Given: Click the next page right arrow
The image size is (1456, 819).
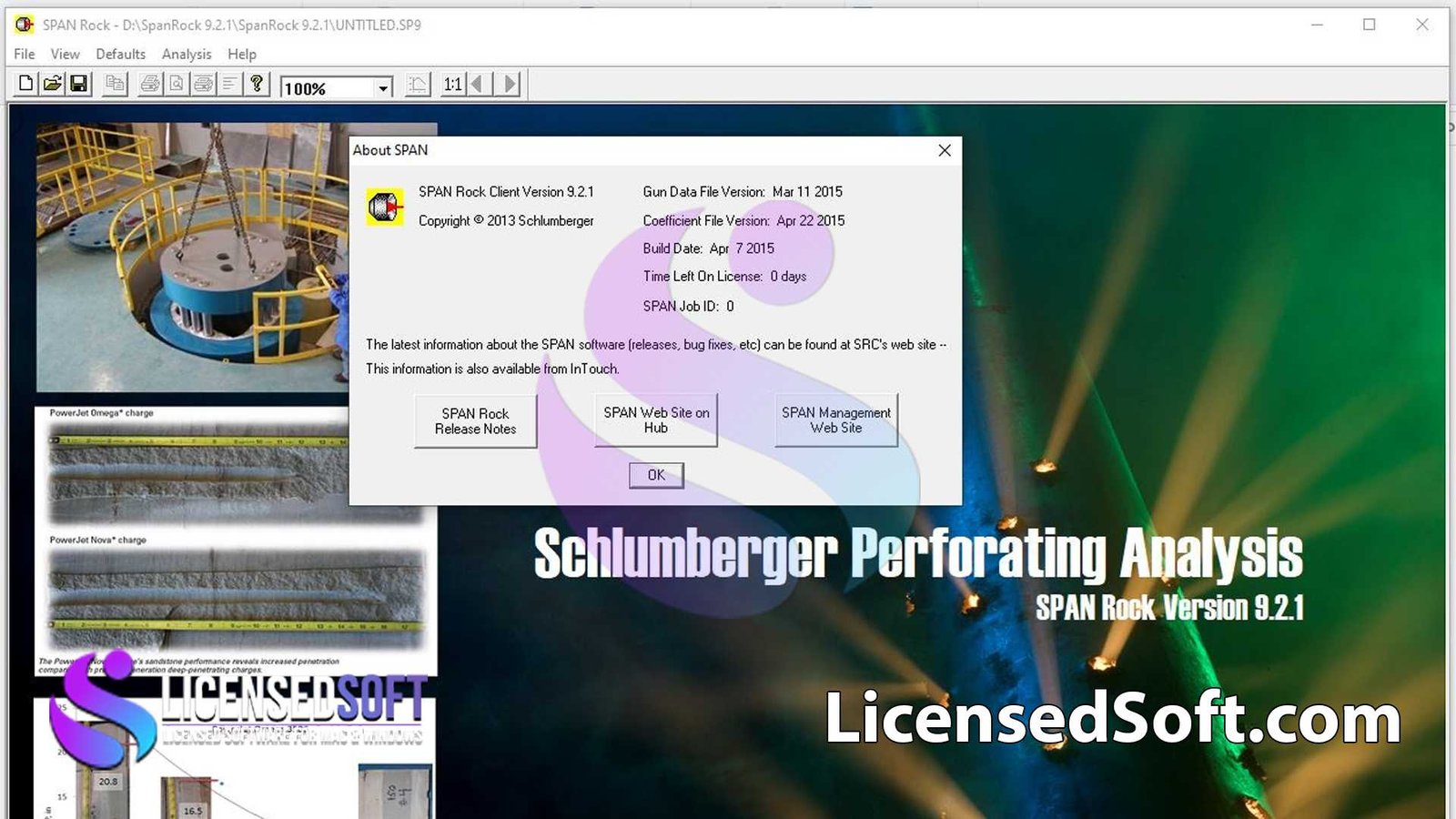Looking at the screenshot, I should click(509, 85).
